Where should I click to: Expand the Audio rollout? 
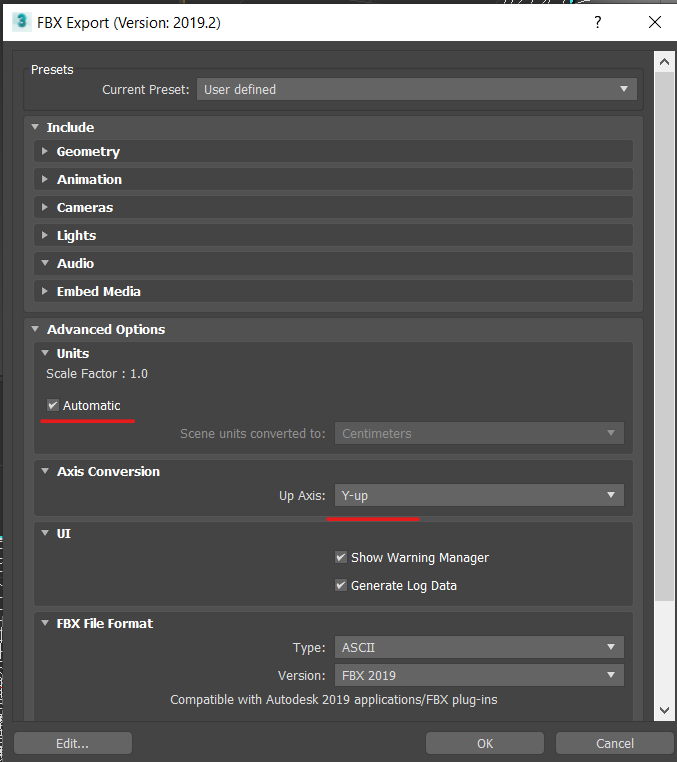click(x=75, y=264)
